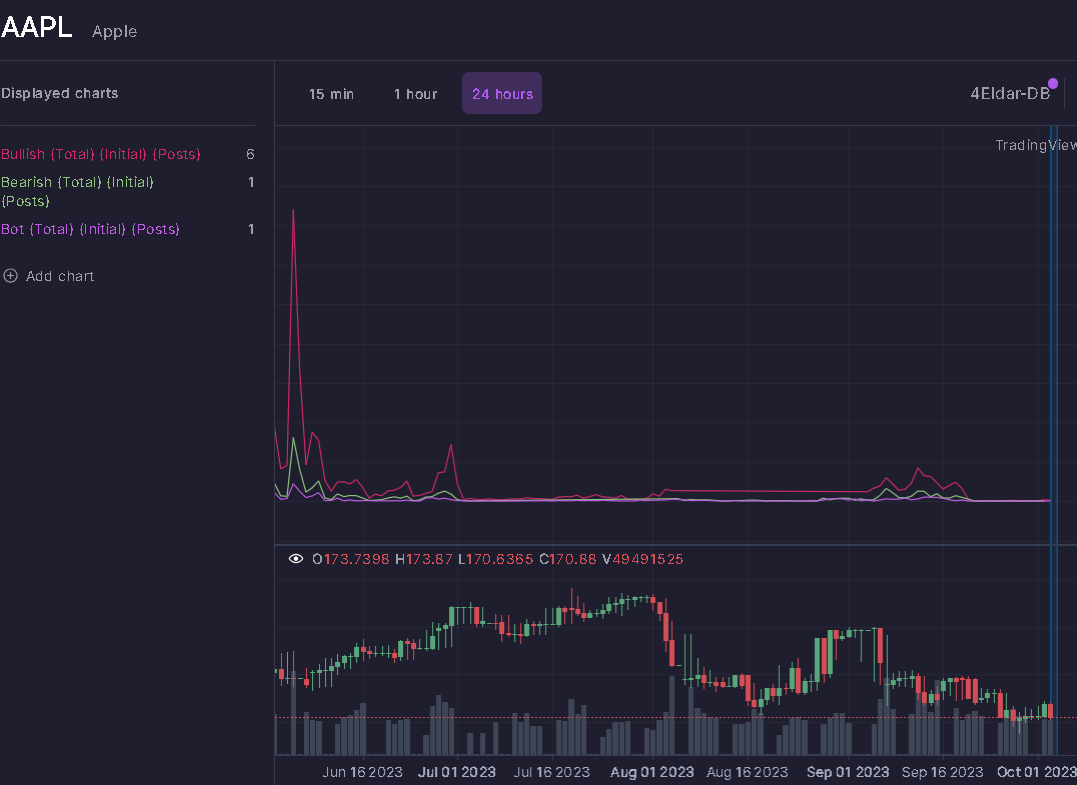Toggle price chart visibility eye icon
1077x785 pixels.
295,559
